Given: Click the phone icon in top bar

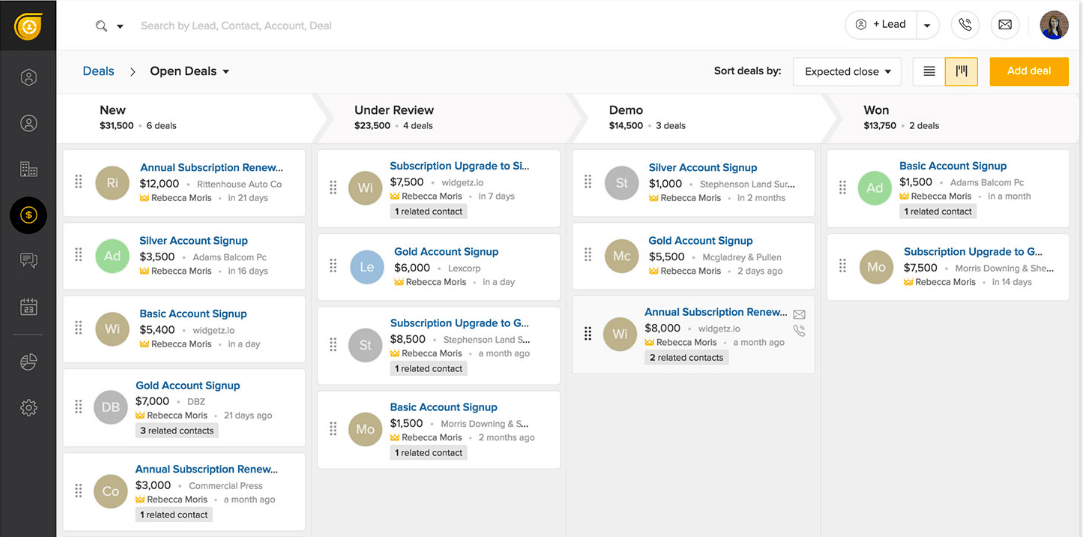Looking at the screenshot, I should 964,25.
